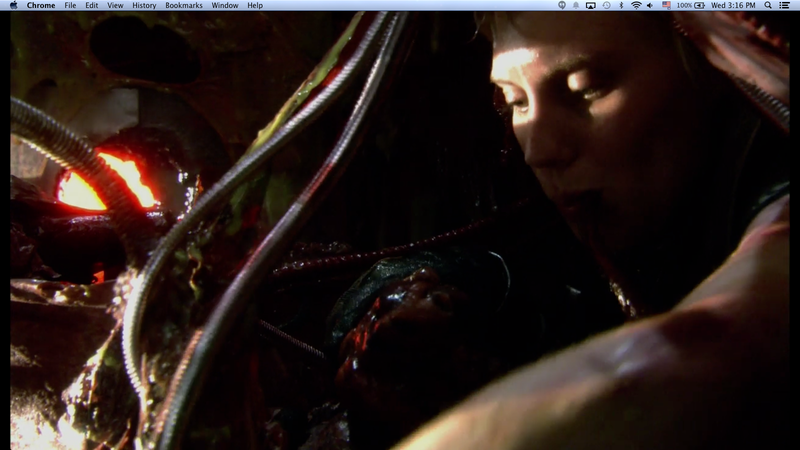The width and height of the screenshot is (800, 450).
Task: Click the fullscreen video frame
Action: (400, 230)
